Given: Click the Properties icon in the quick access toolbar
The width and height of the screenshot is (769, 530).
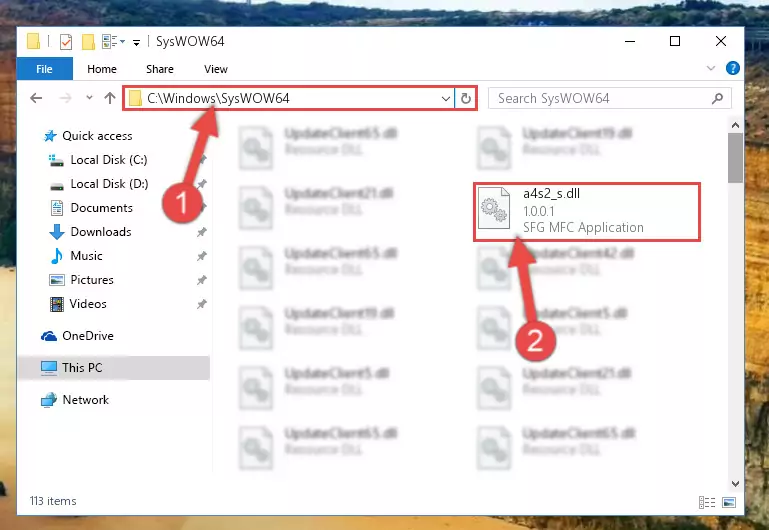Looking at the screenshot, I should click(x=66, y=42).
